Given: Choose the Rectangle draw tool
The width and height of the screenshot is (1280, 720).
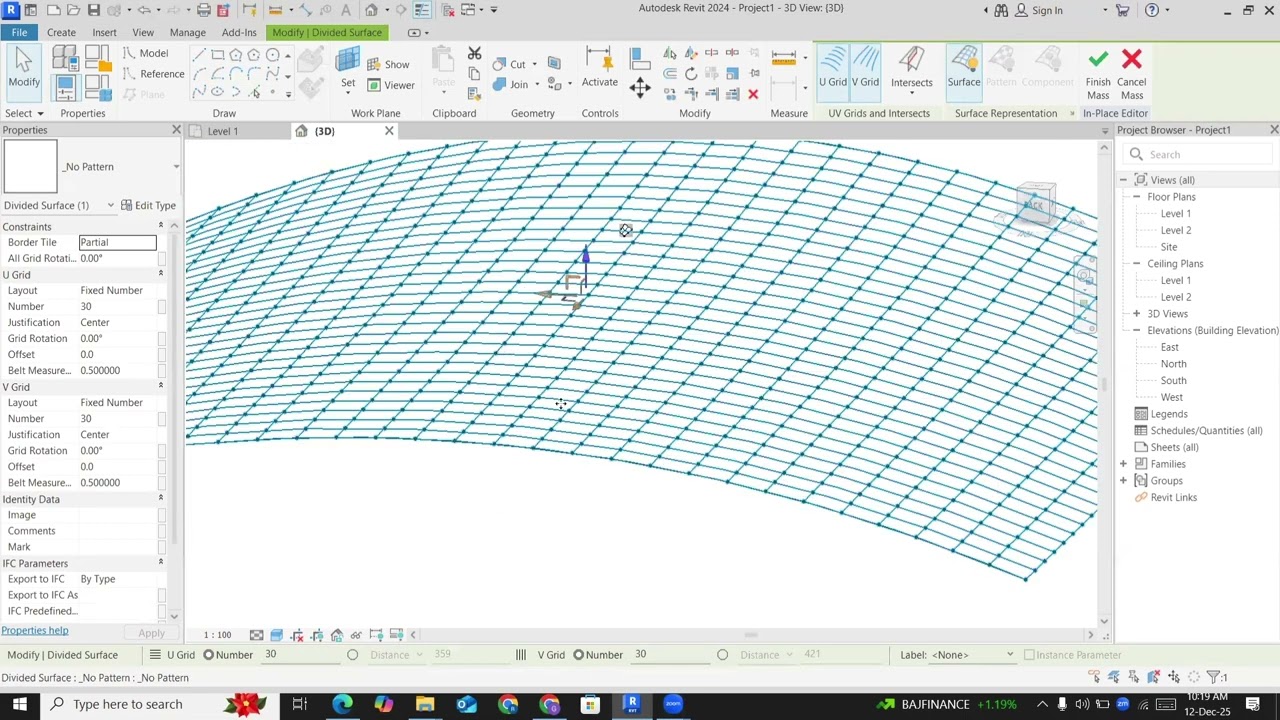Looking at the screenshot, I should [x=217, y=55].
